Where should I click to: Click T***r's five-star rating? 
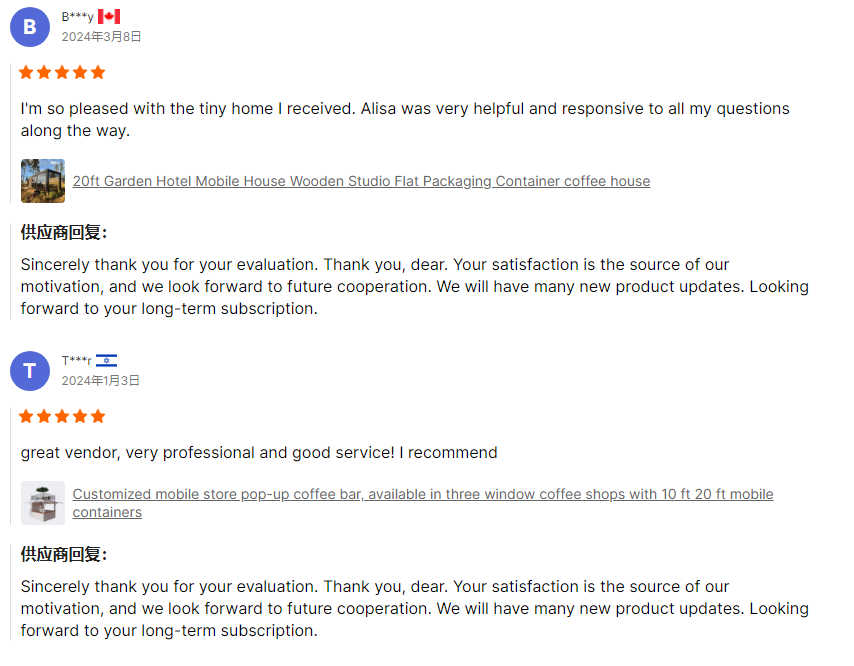62,417
